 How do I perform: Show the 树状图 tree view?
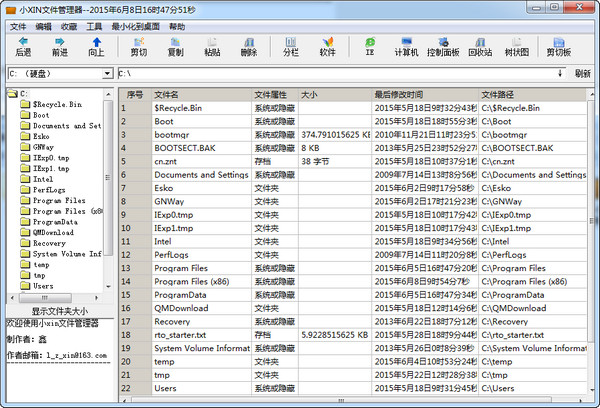tap(515, 46)
